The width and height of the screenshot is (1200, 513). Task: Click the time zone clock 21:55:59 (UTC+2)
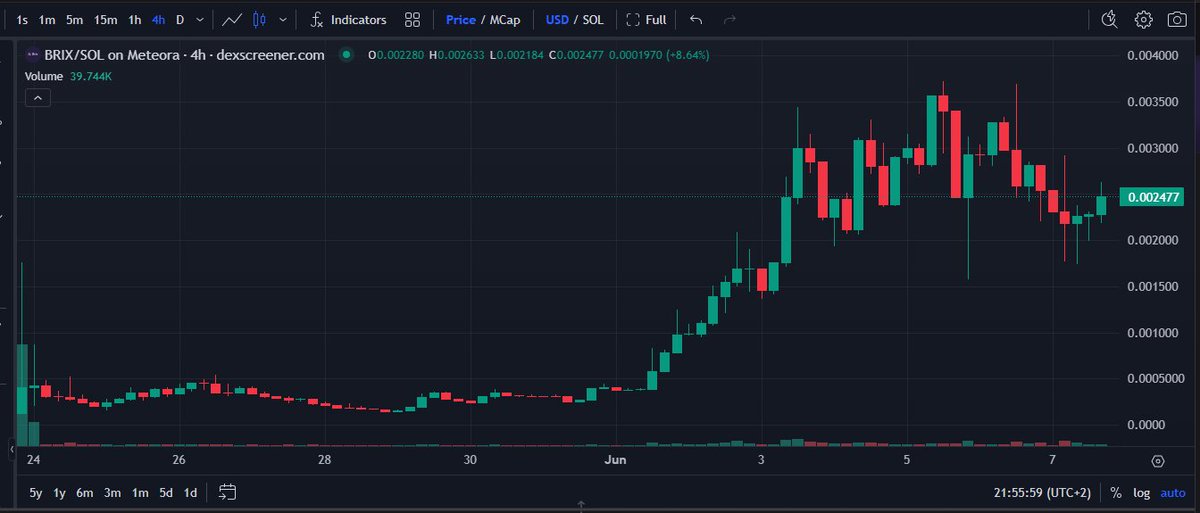point(1043,492)
